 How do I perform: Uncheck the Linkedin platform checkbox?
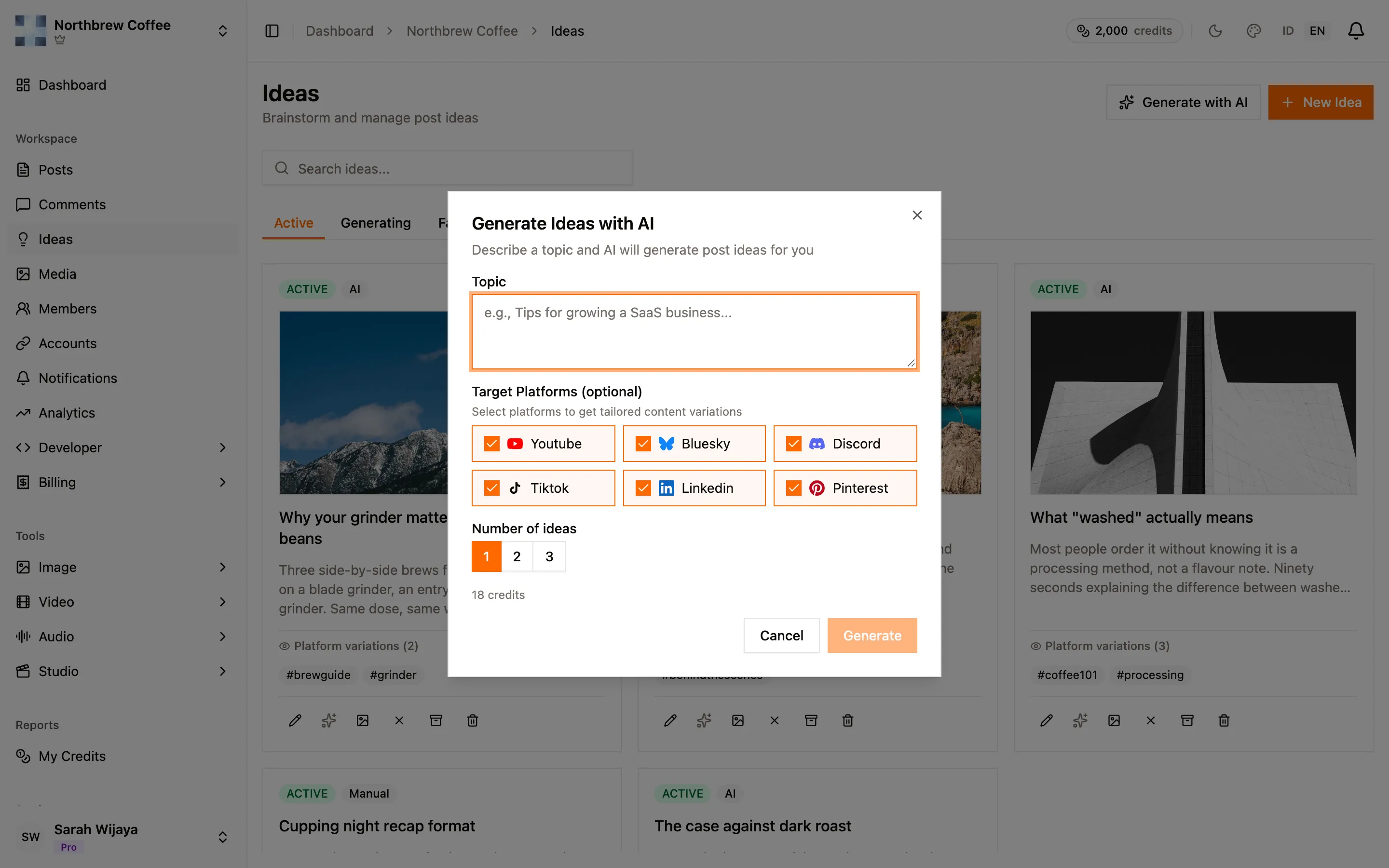coord(643,488)
